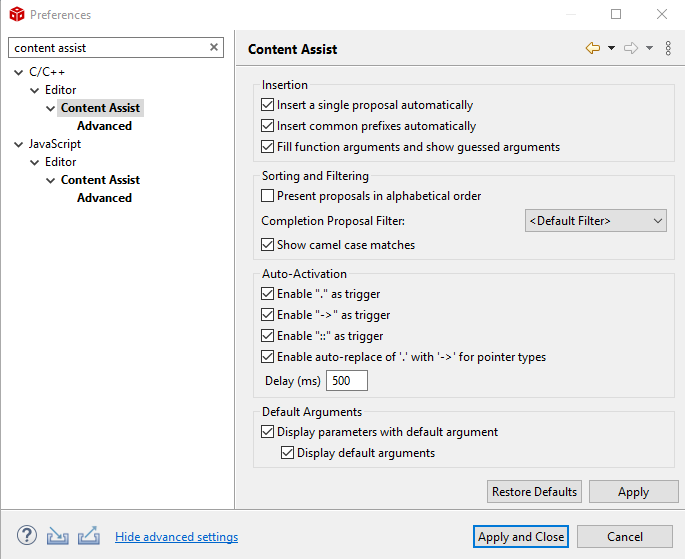Enable Present proposals in alphabetical order
The width and height of the screenshot is (685, 559).
(267, 196)
